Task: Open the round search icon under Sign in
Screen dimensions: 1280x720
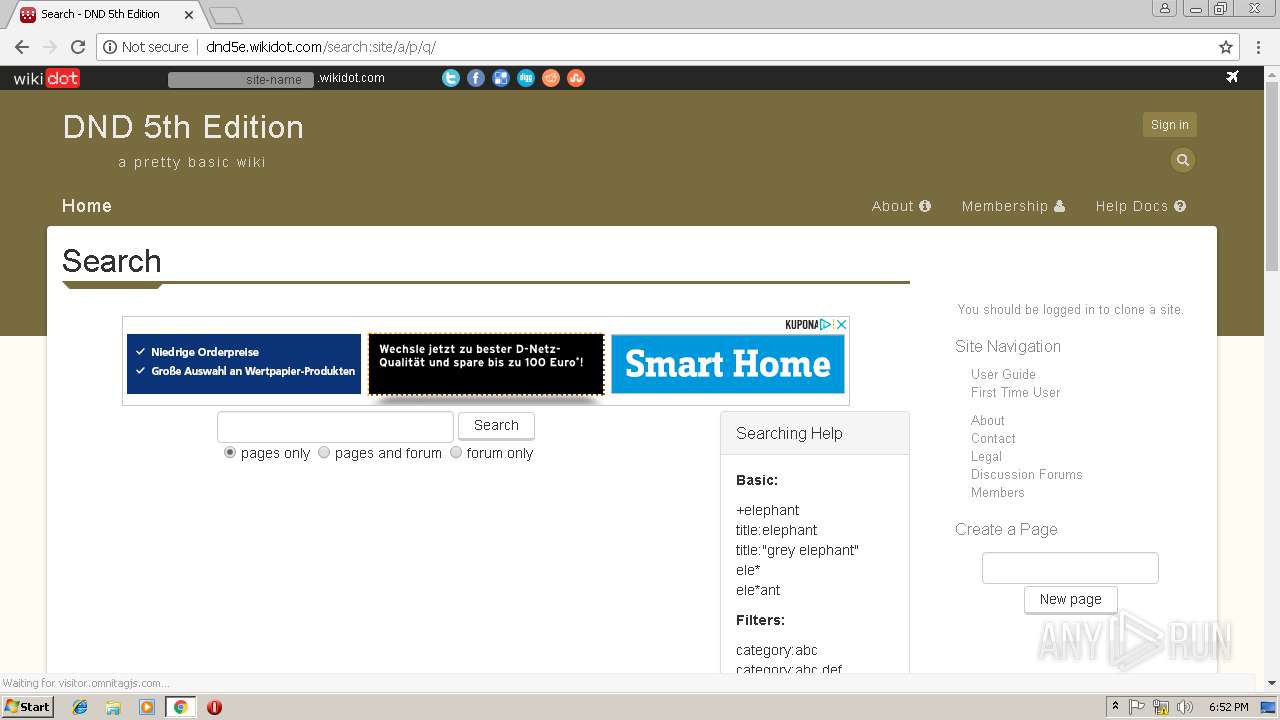Action: [x=1183, y=160]
